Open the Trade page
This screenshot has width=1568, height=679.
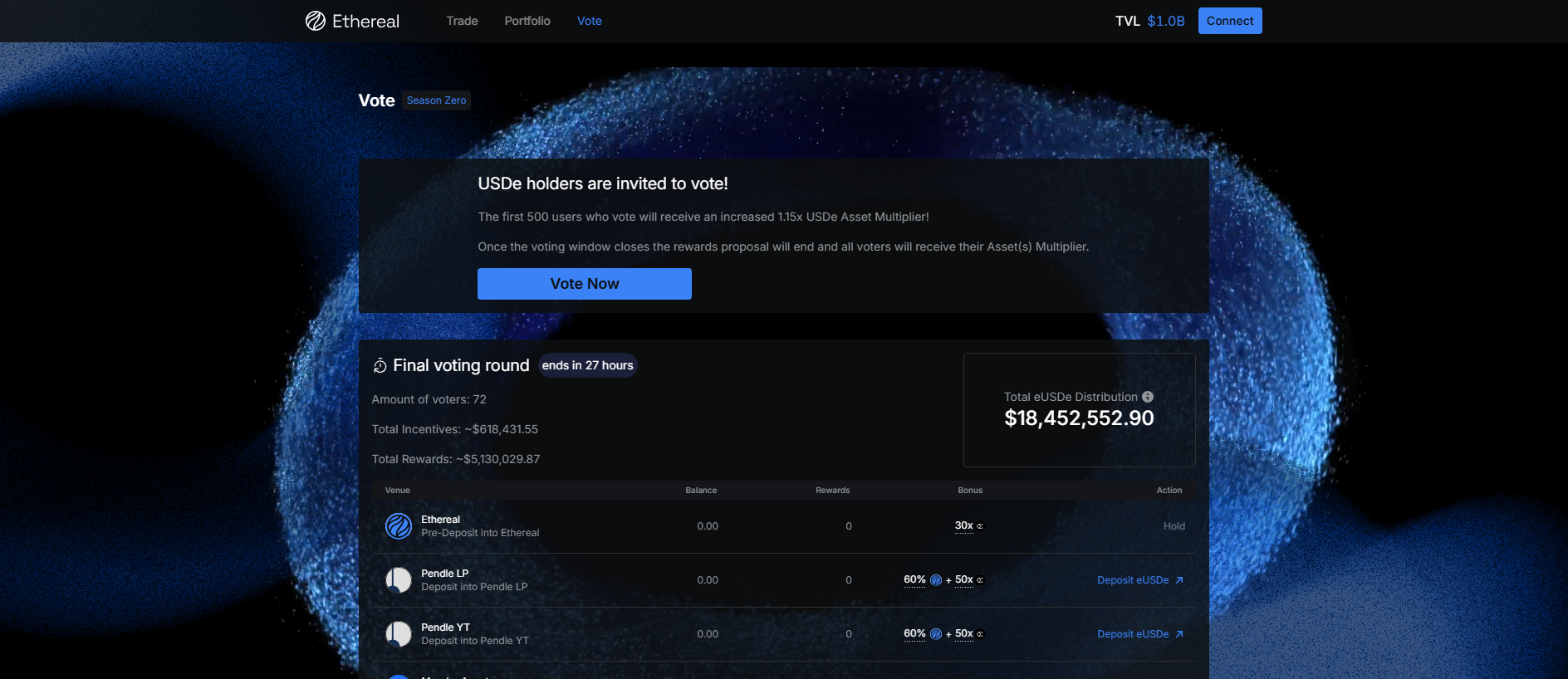[462, 21]
